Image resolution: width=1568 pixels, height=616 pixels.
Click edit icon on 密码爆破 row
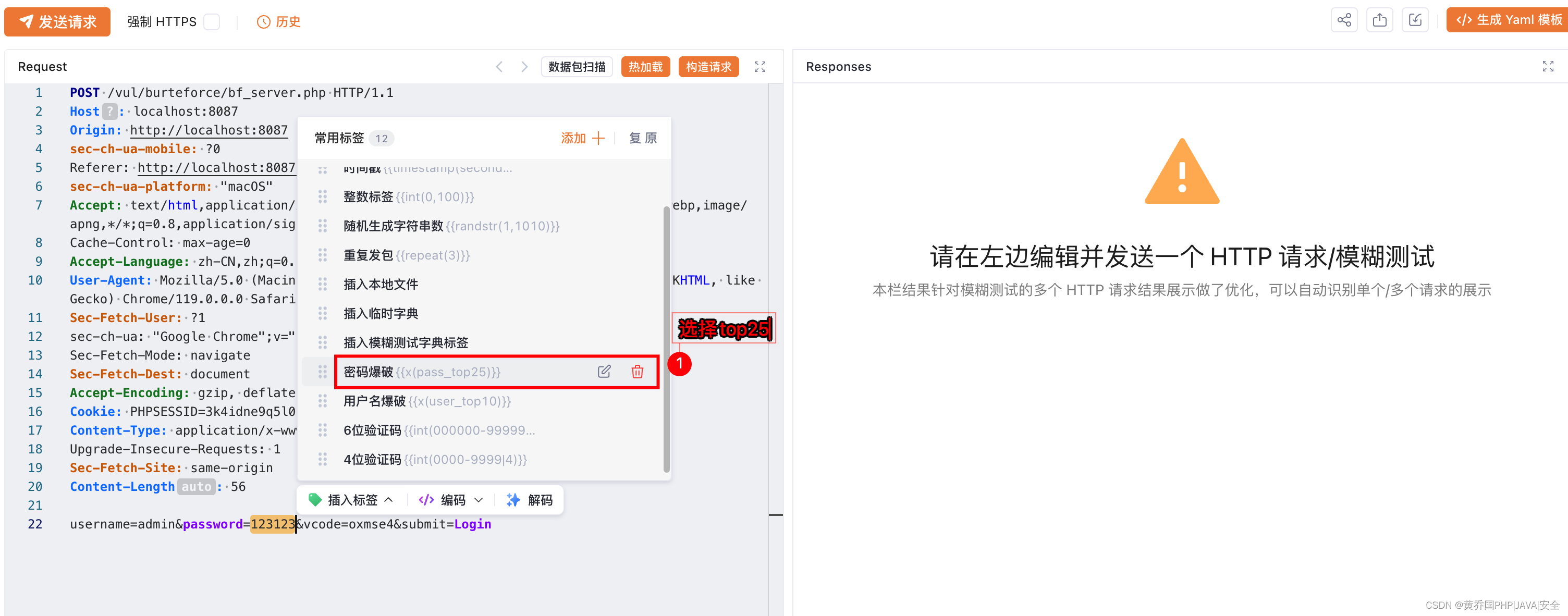click(x=604, y=372)
